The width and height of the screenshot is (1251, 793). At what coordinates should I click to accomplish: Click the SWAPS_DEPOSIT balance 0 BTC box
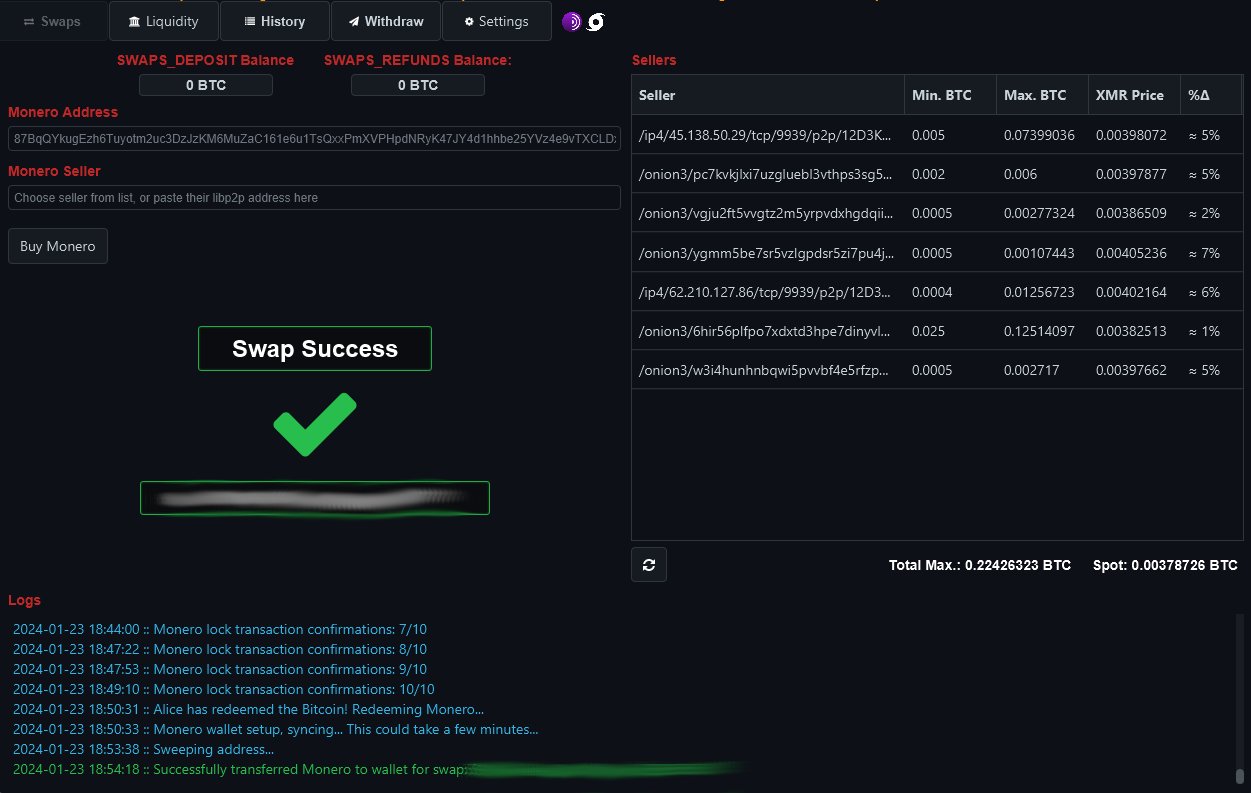(x=206, y=85)
